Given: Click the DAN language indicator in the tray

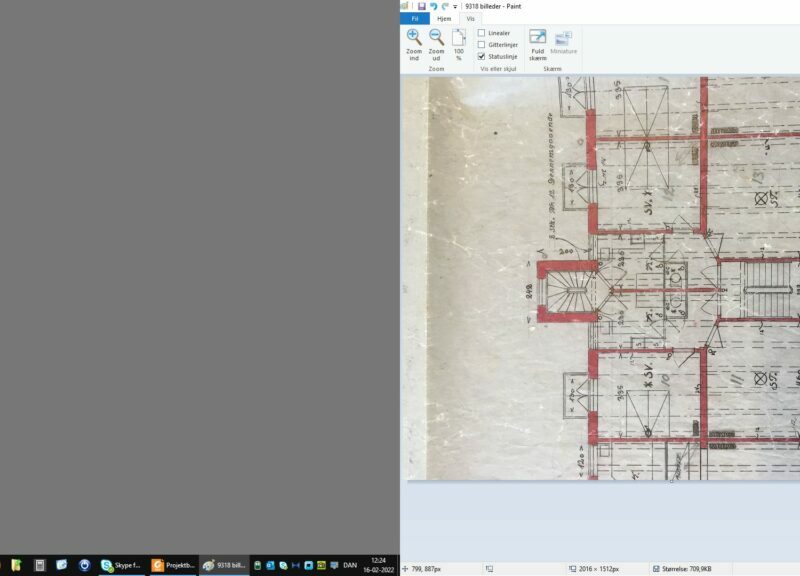Looking at the screenshot, I should point(350,565).
